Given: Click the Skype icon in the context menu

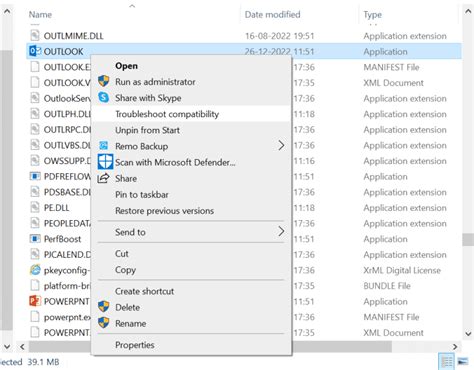Looking at the screenshot, I should 104,97.
